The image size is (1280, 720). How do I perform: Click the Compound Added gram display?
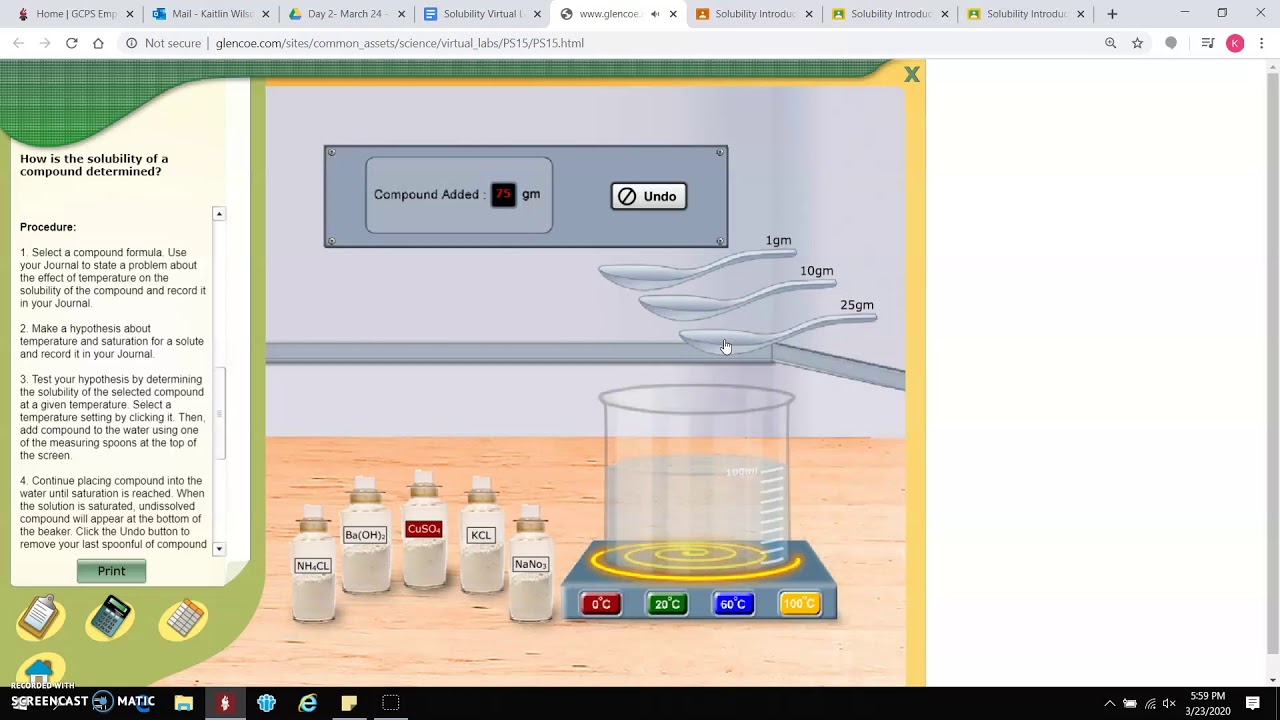(x=503, y=195)
